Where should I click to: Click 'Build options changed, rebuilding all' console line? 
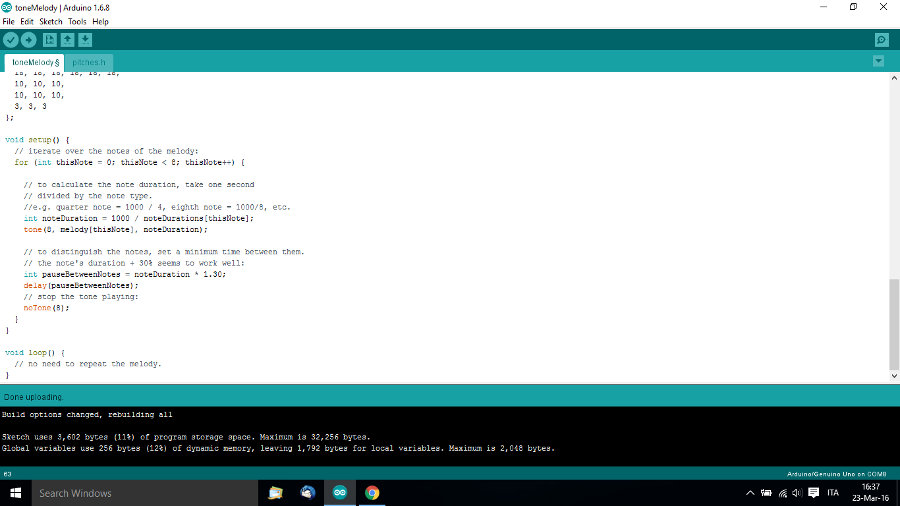[x=87, y=414]
